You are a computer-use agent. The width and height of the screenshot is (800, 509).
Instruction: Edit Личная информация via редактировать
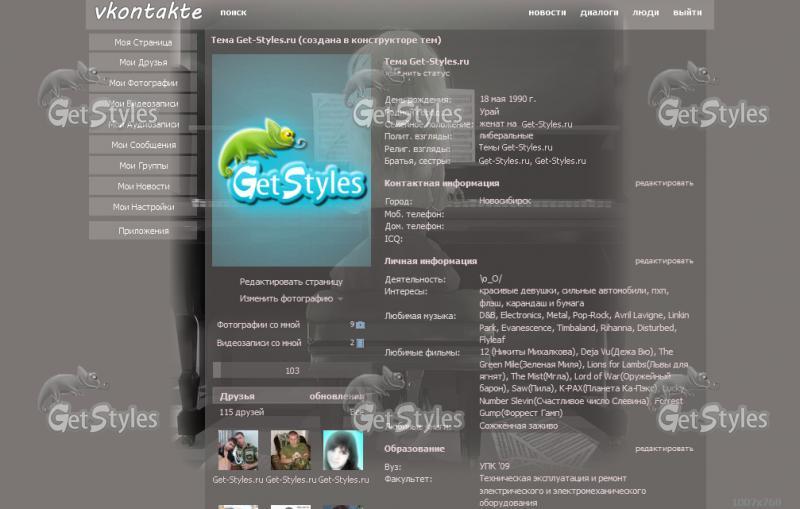[x=664, y=261]
